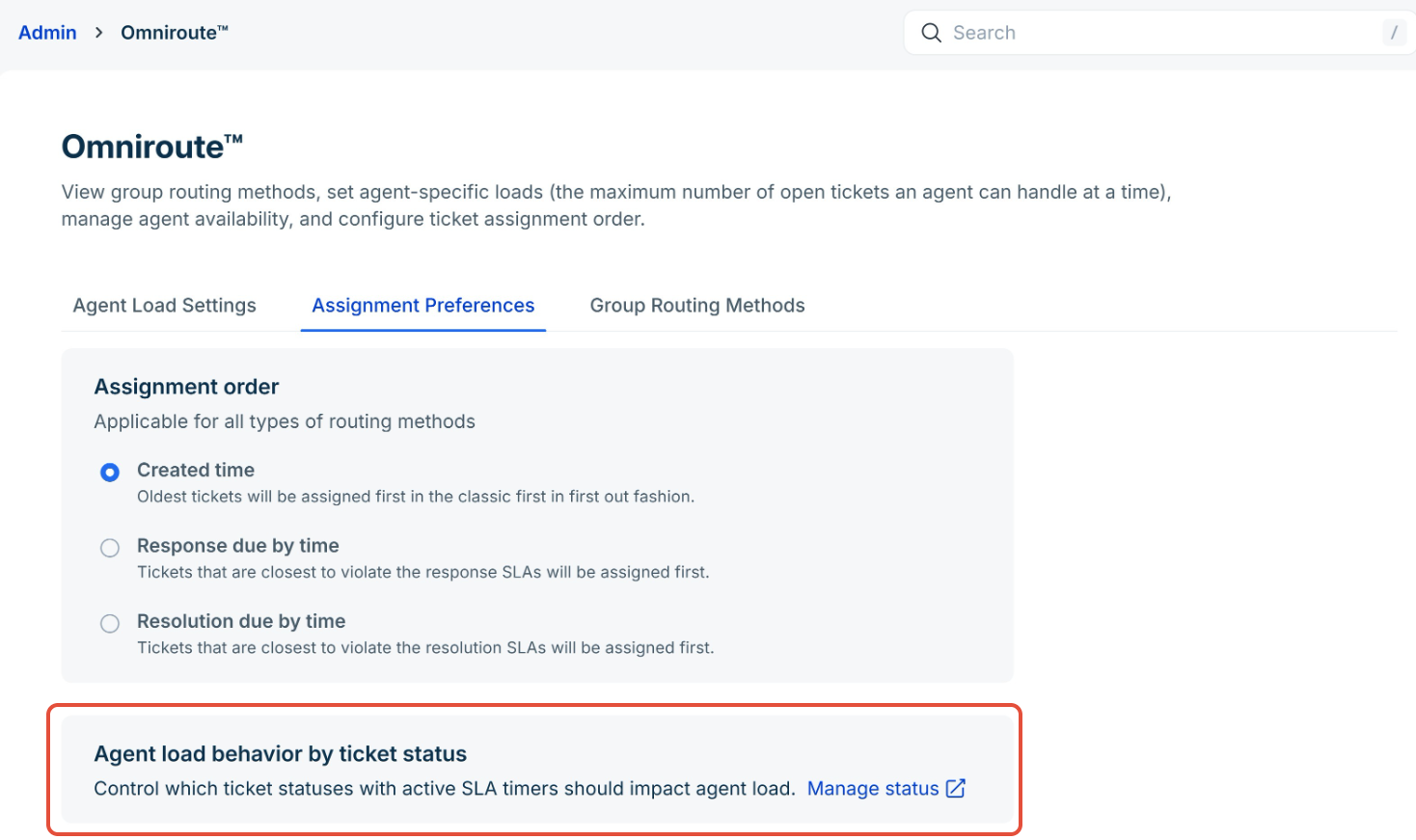
Task: Select the Created time radio button
Action: (110, 473)
